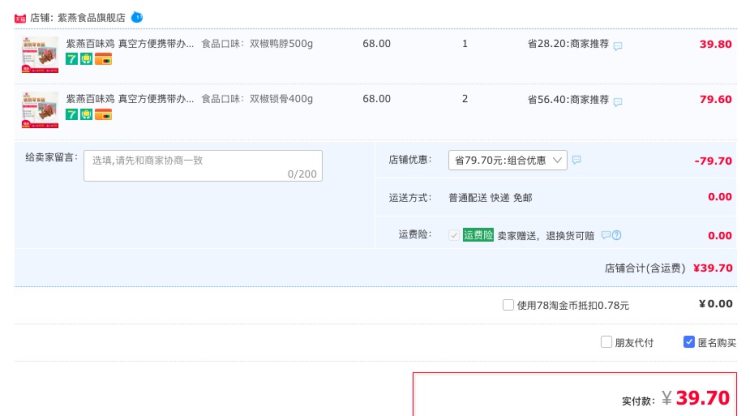Select the 79.60 price of 双椒锁骨400g
750x416 pixels.
click(x=716, y=99)
